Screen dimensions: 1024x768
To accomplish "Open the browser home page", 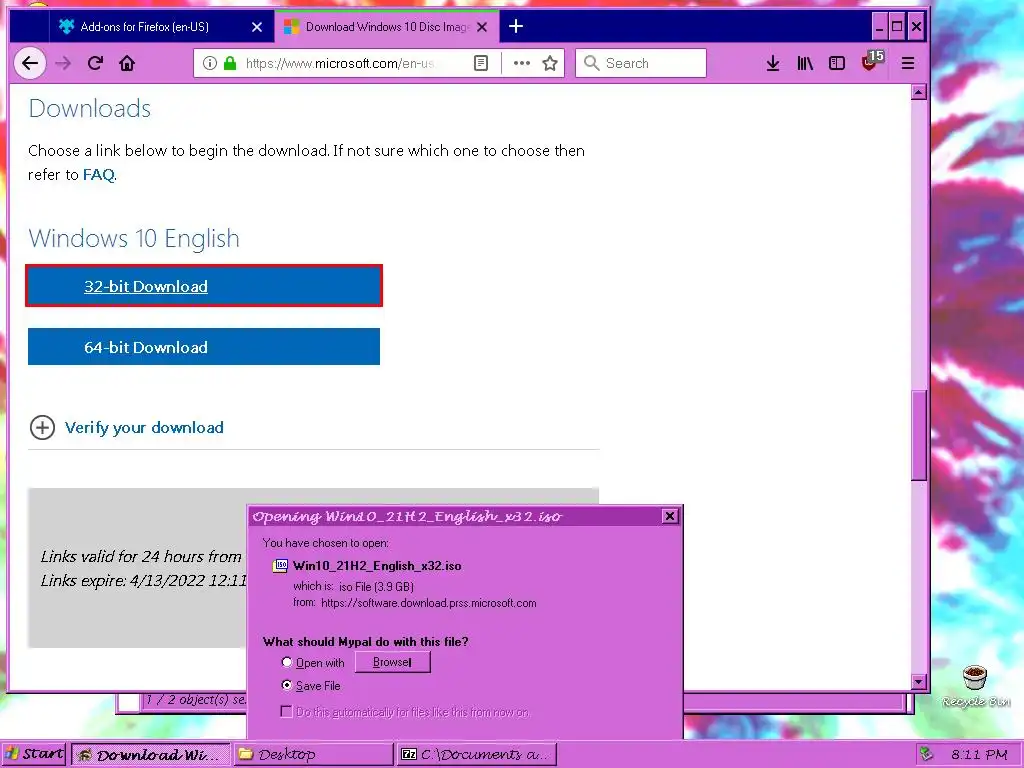I will tap(127, 63).
